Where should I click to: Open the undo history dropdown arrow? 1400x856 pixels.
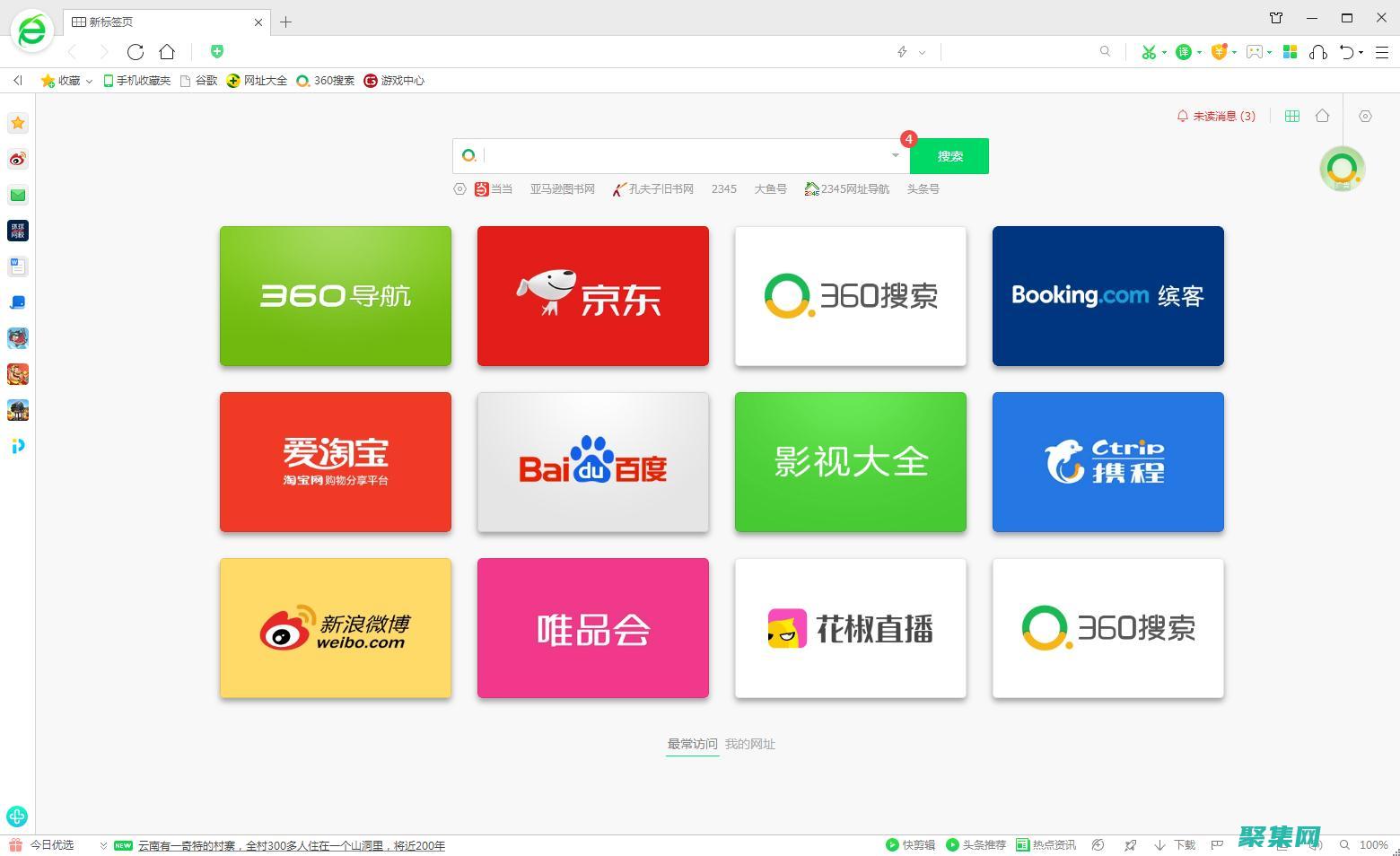[x=1361, y=52]
